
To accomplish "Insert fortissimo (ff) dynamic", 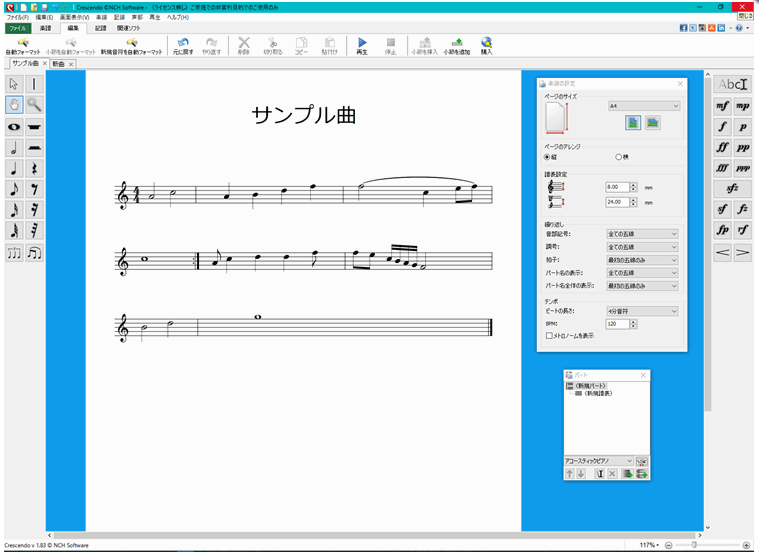I will pos(722,147).
